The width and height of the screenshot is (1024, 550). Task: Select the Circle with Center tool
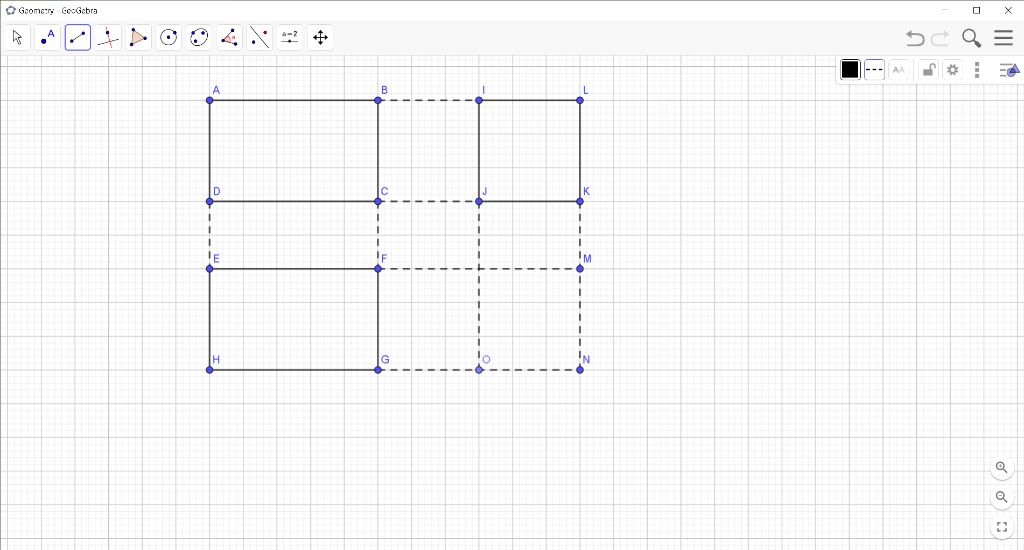[x=168, y=37]
